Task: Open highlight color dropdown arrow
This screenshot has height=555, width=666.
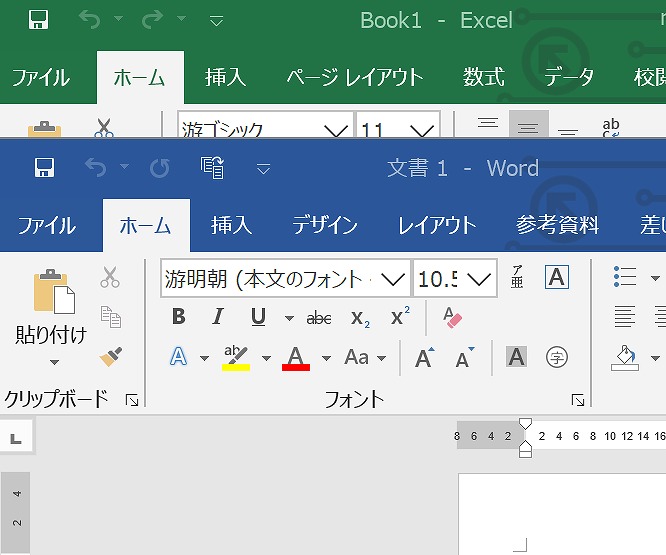Action: coord(266,358)
